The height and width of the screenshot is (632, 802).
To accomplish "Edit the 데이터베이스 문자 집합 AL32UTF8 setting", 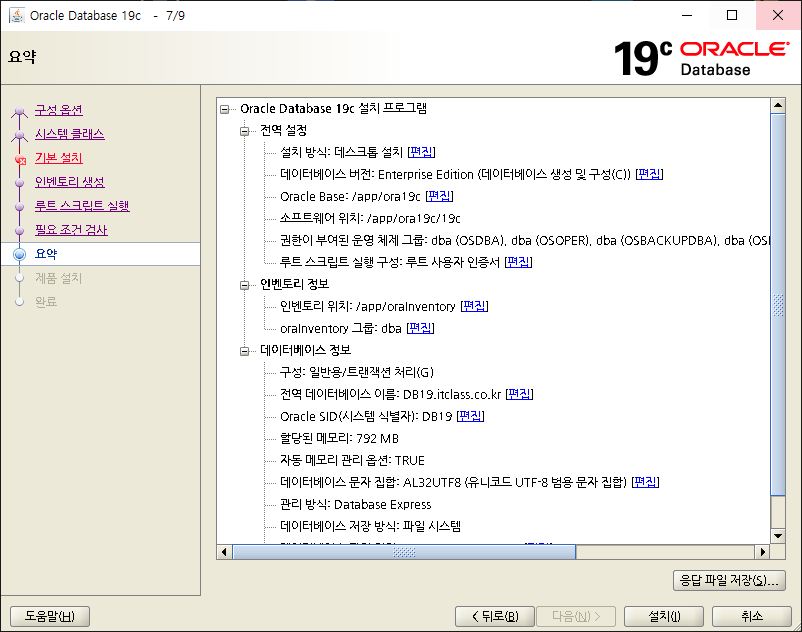I will (645, 482).
